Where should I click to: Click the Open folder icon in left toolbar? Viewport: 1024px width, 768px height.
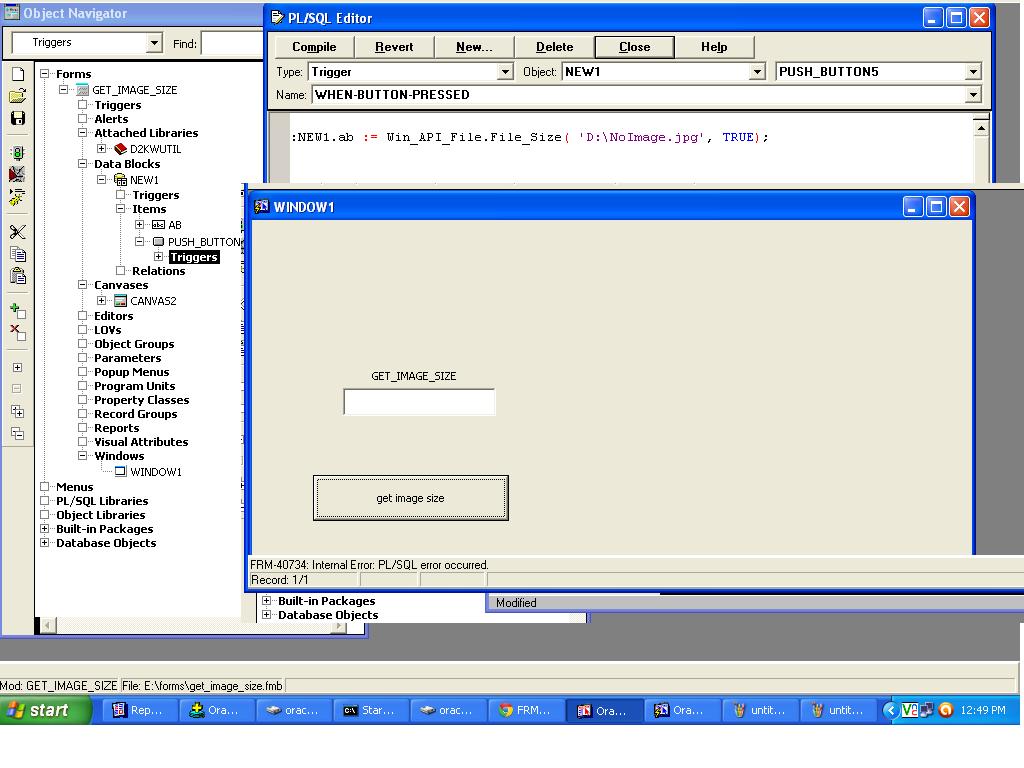click(x=17, y=96)
